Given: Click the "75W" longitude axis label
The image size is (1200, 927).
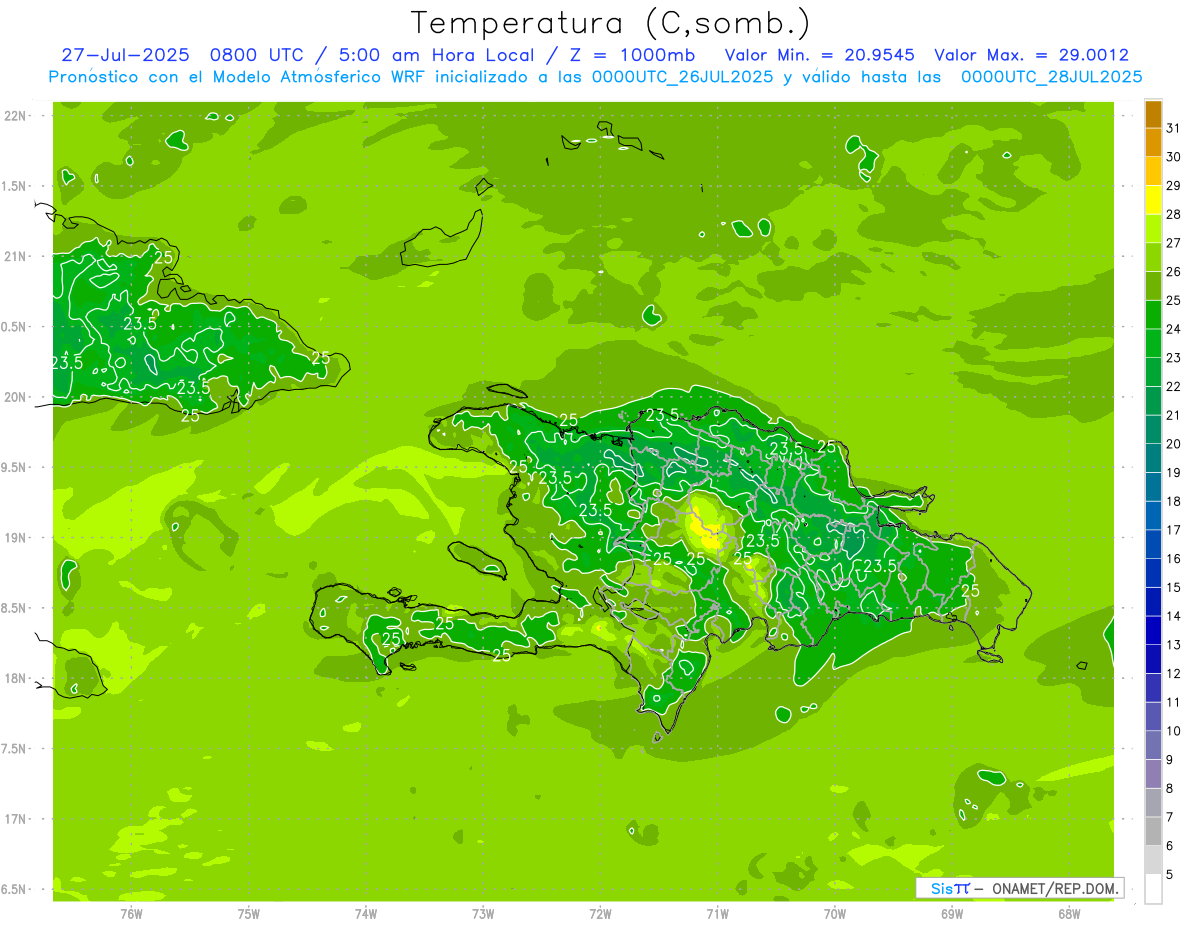Looking at the screenshot, I should (248, 913).
